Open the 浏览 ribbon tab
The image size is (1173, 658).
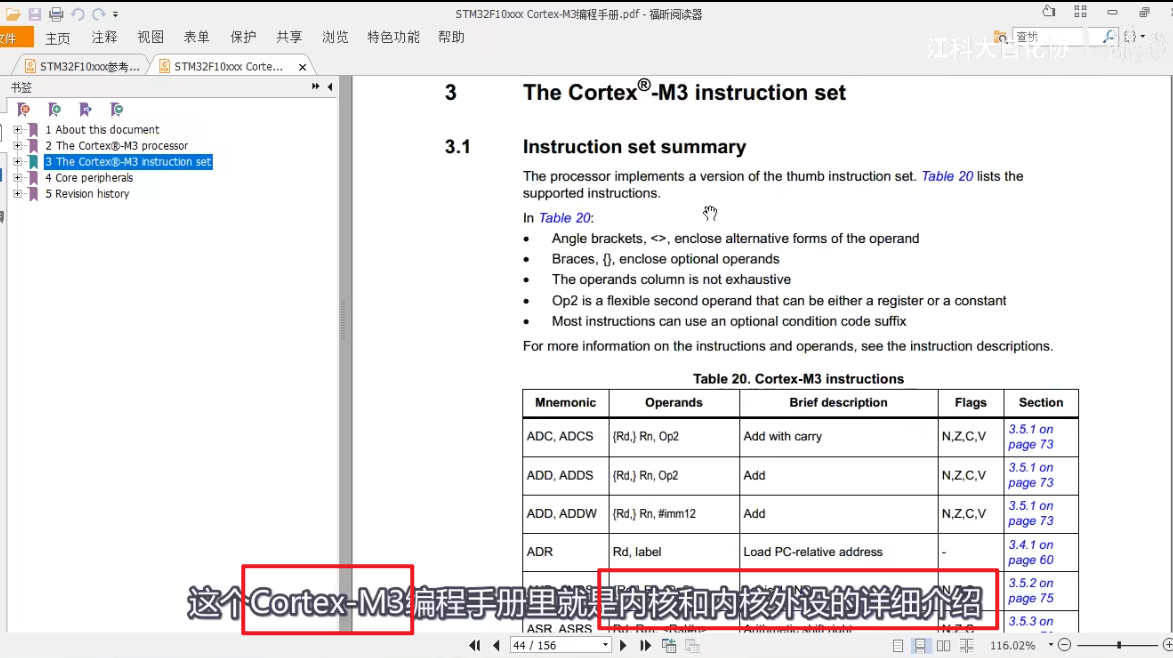[x=335, y=37]
